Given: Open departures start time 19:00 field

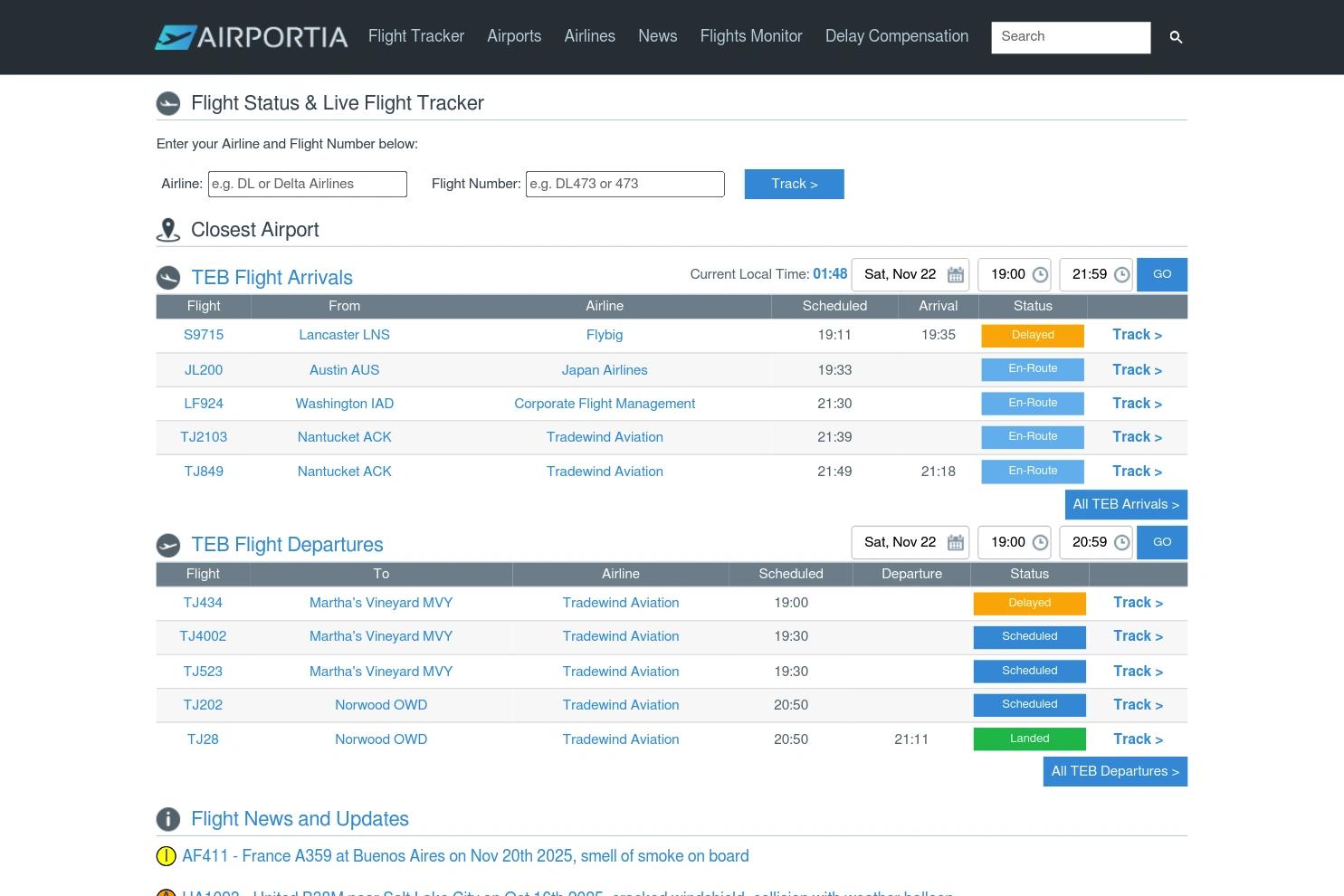Looking at the screenshot, I should point(1015,542).
